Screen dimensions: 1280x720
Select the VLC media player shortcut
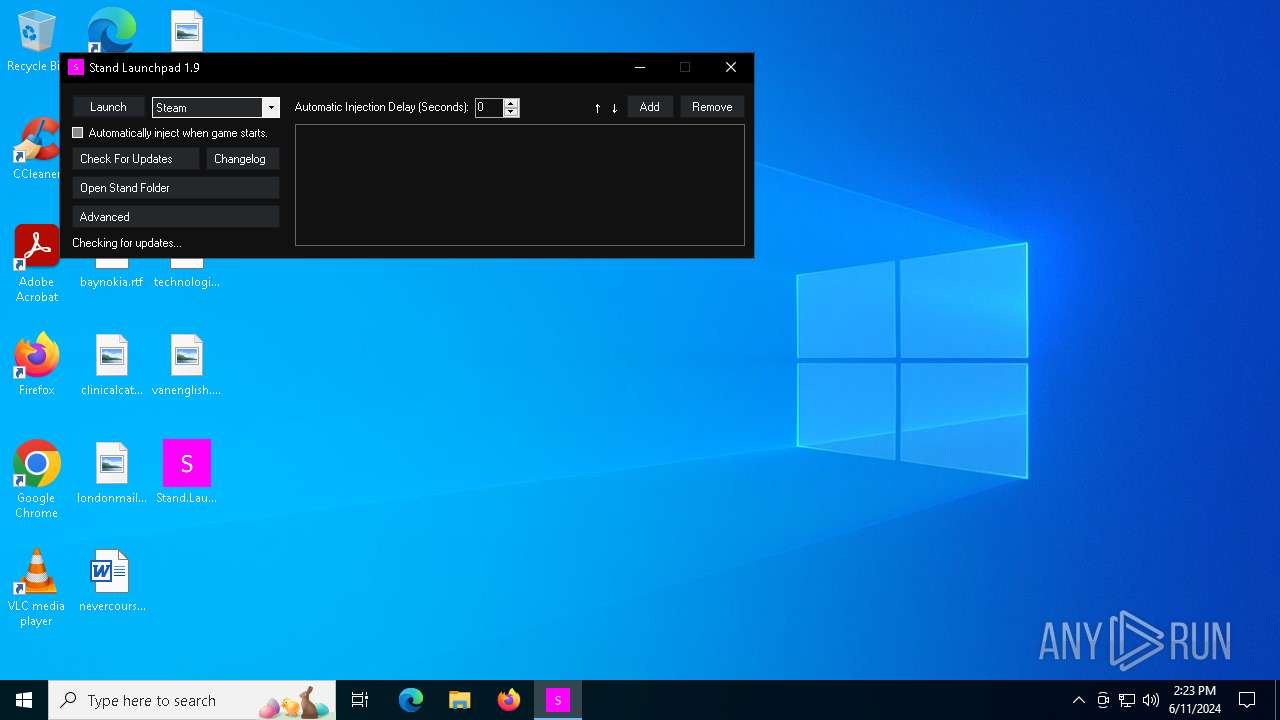36,588
